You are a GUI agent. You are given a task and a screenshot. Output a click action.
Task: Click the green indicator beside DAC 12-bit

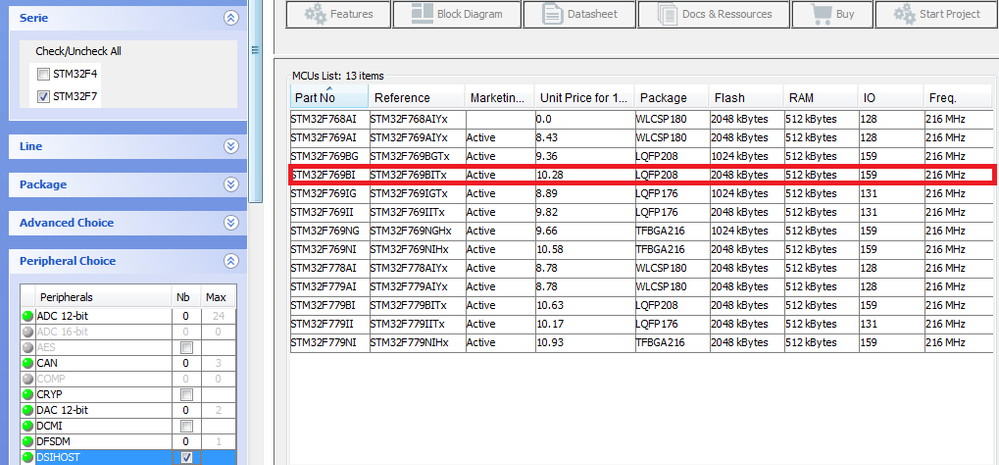pos(27,410)
